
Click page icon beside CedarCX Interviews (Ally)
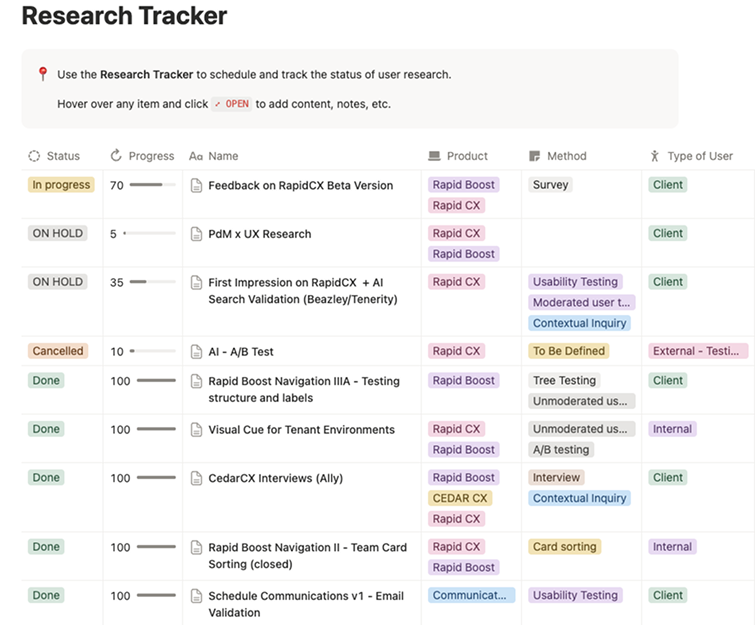(196, 478)
